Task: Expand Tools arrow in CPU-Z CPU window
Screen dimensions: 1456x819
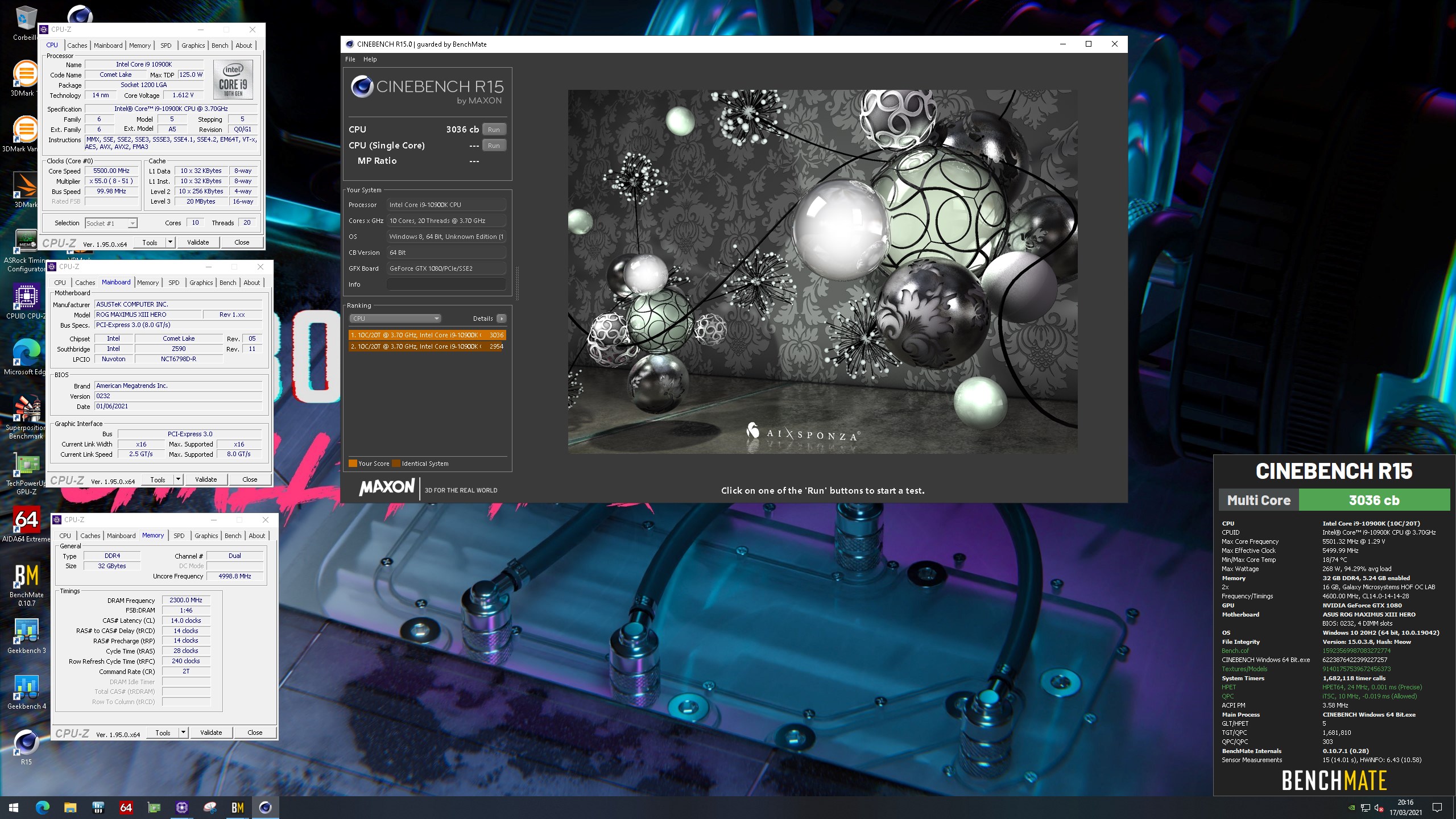Action: point(170,242)
